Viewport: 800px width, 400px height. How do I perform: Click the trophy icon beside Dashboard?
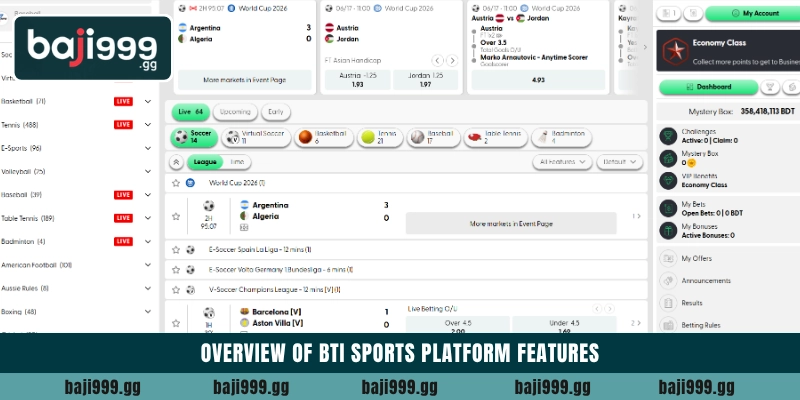click(x=770, y=87)
